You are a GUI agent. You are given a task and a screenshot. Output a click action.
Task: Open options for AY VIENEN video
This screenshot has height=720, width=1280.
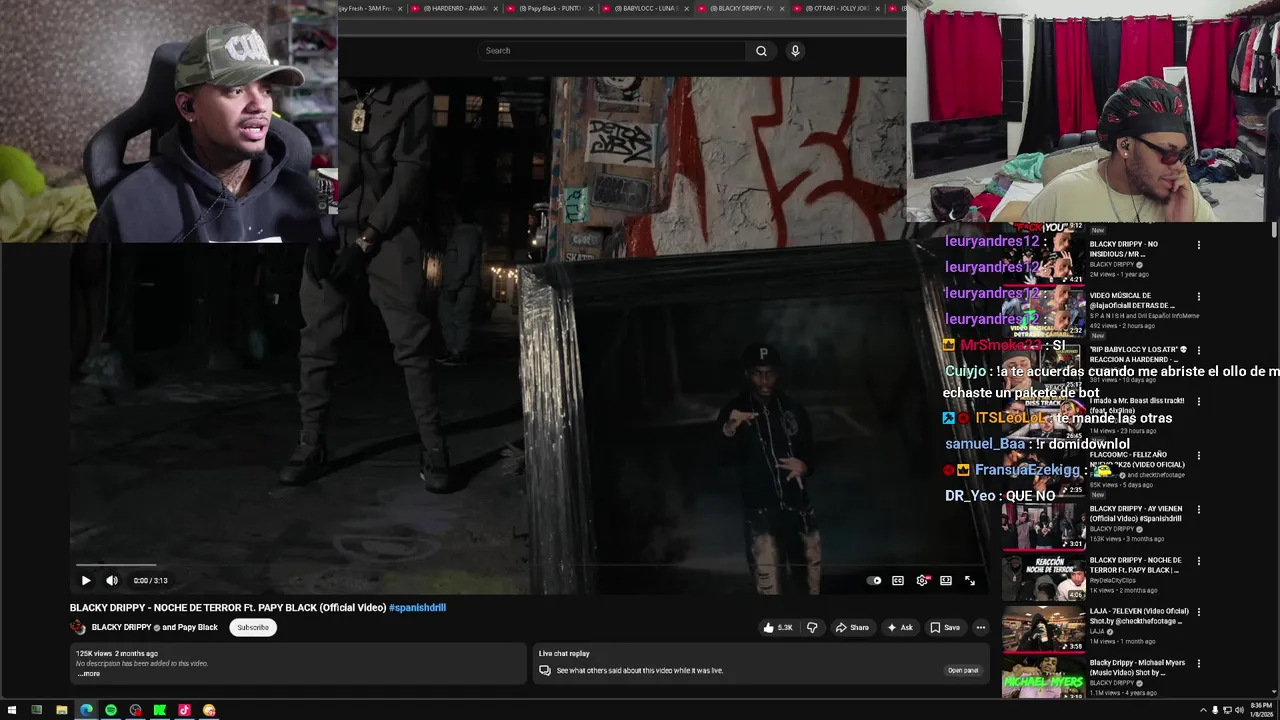click(1198, 510)
